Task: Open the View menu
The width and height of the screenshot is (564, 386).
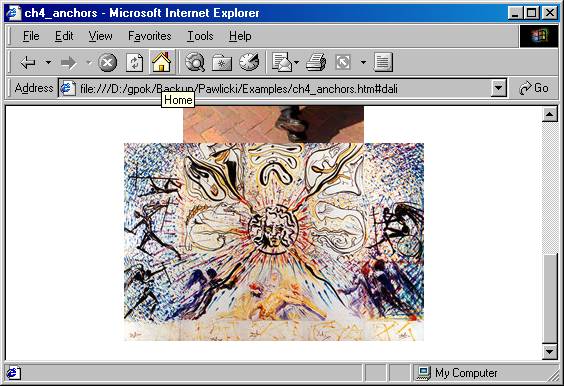Action: point(100,36)
